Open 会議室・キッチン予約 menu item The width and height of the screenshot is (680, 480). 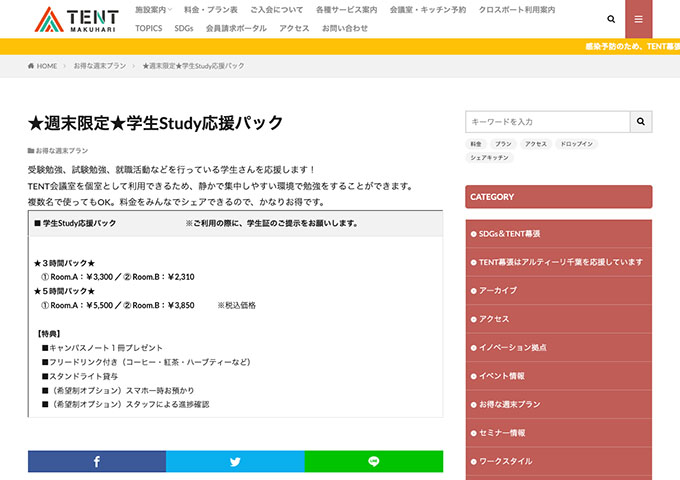[428, 10]
